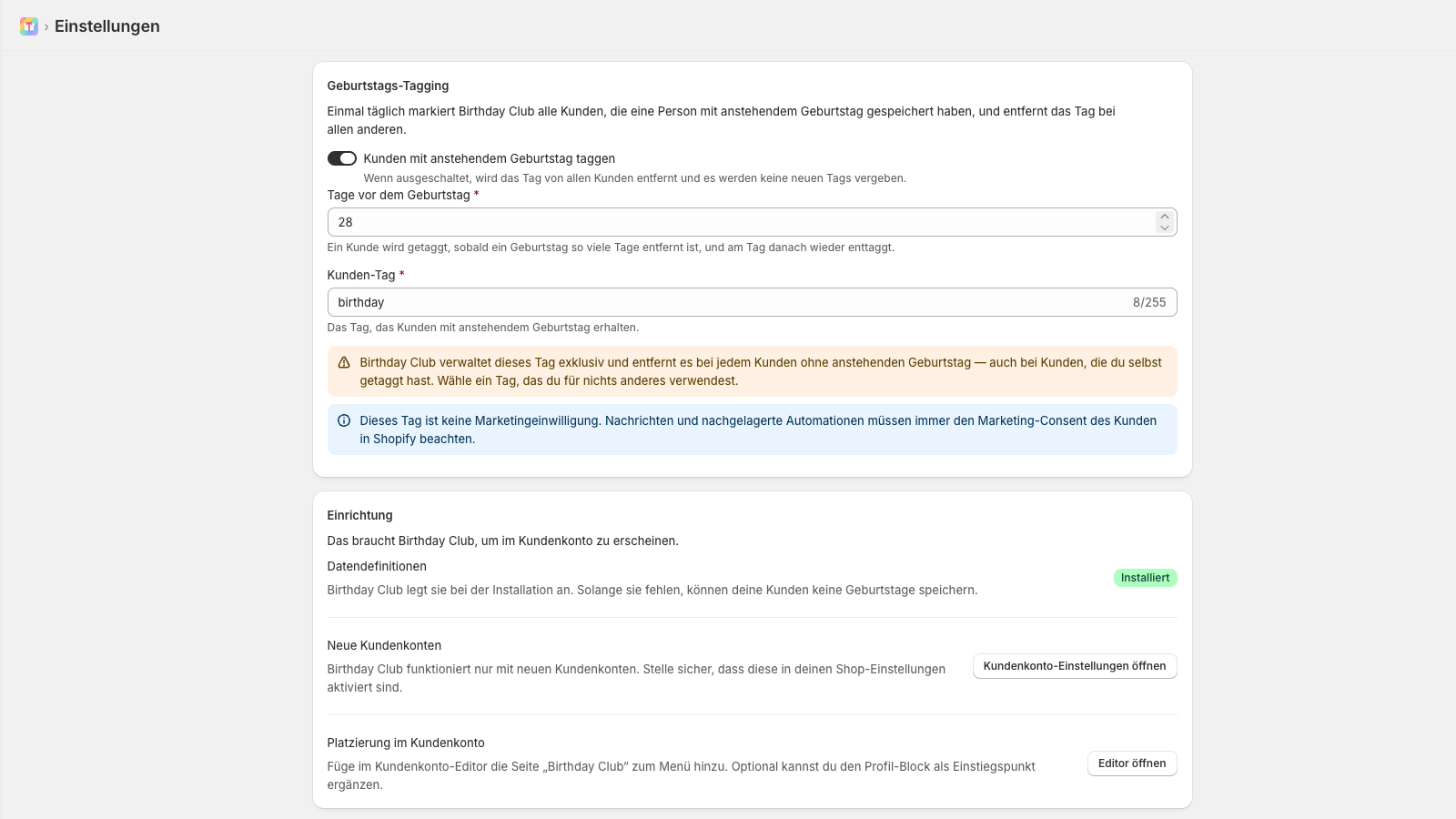Click the blue 'keine Marketingeinwilligung' notice text
This screenshot has width=1456, height=819.
pos(758,430)
